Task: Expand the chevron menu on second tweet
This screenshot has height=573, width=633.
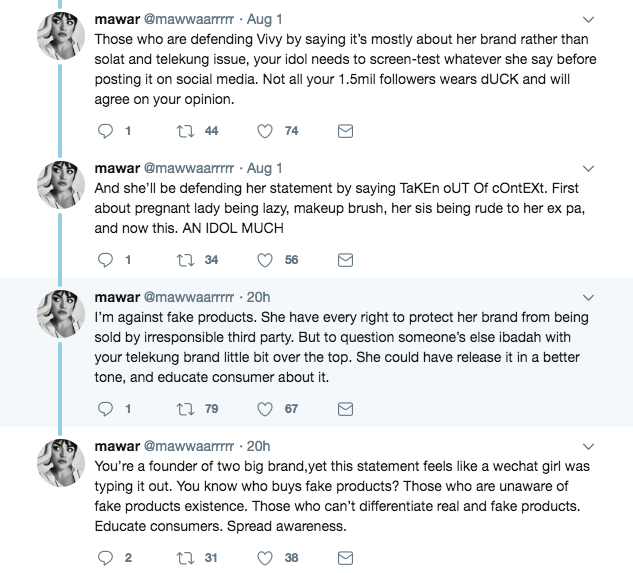Action: pos(588,166)
